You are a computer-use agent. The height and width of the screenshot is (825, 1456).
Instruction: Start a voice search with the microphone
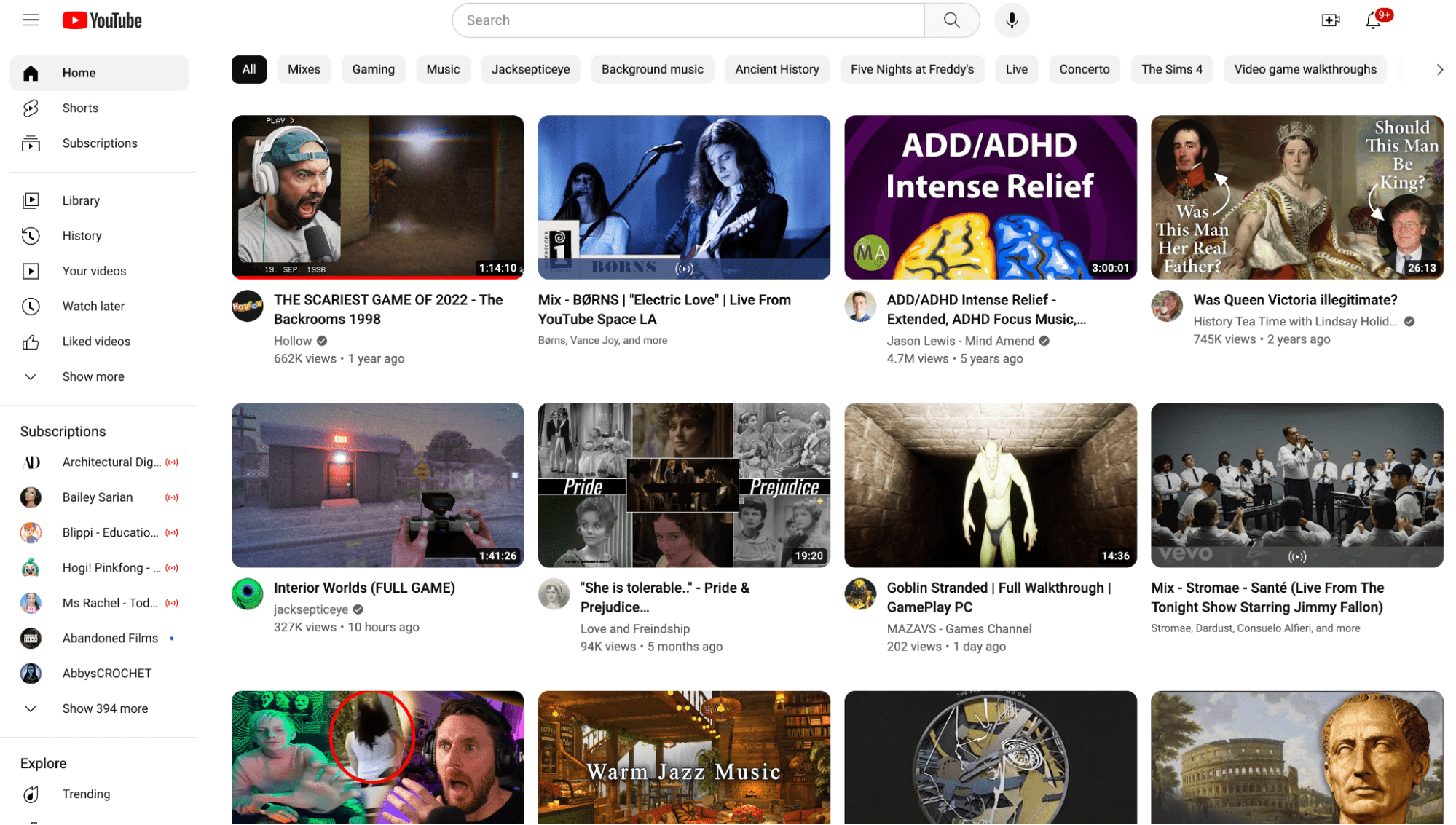1011,20
